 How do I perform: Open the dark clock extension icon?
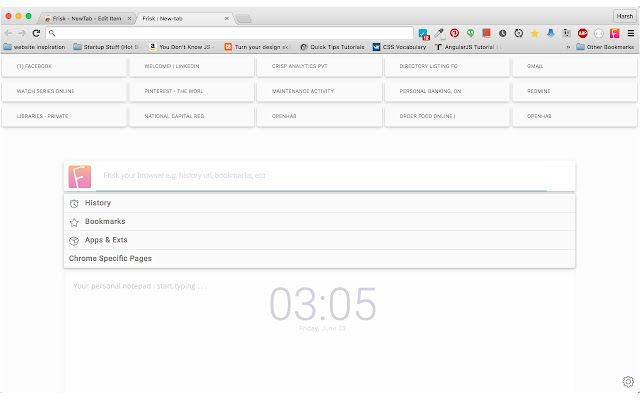pyautogui.click(x=502, y=33)
